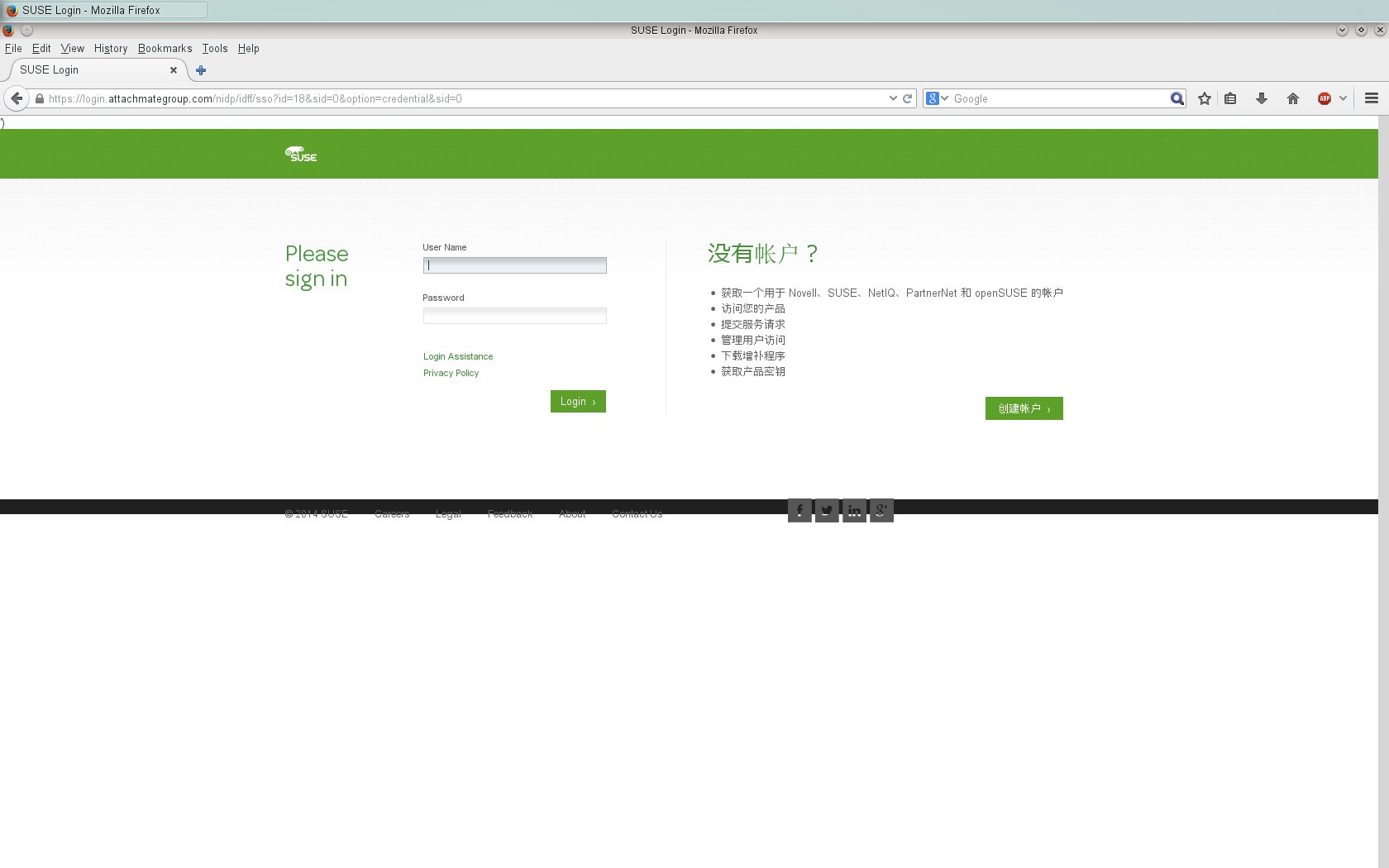
Task: Click the page vertical scrollbar
Action: 1383,492
